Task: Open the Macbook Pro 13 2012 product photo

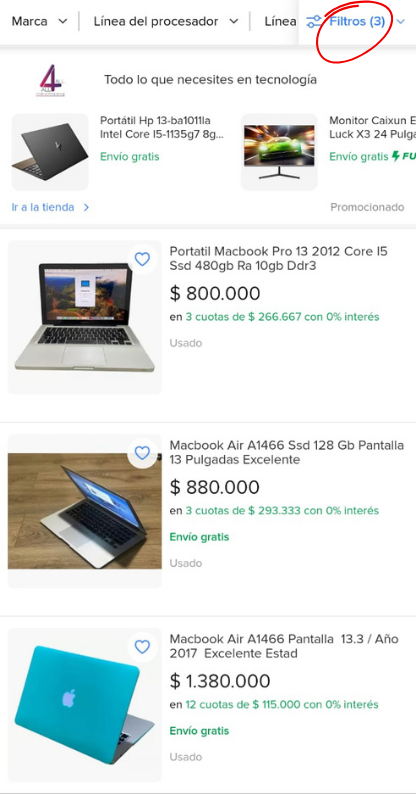Action: 85,317
